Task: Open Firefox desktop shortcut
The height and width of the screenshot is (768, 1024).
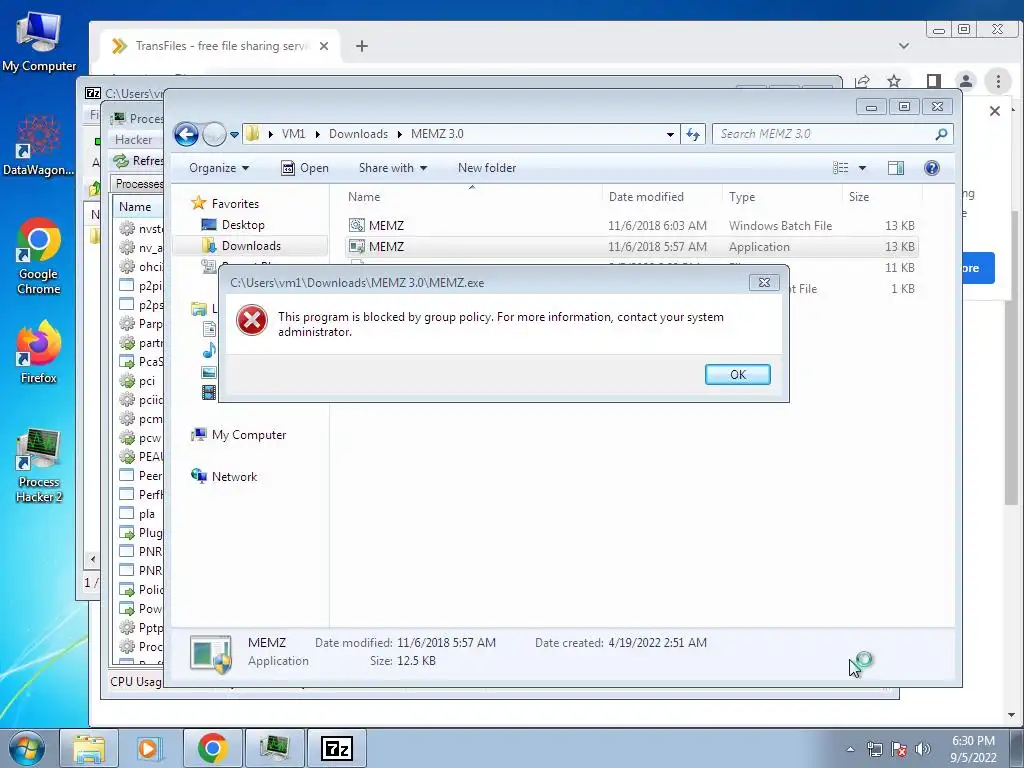Action: 39,352
